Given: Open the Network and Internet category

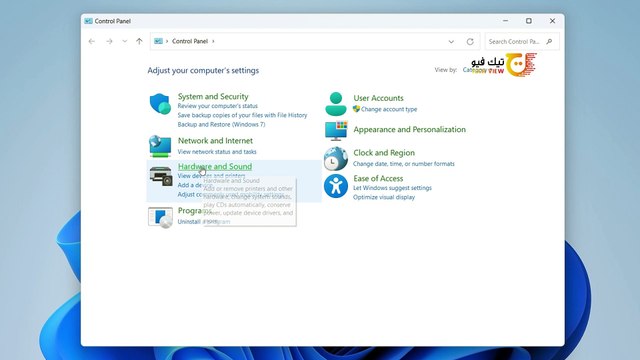Looking at the screenshot, I should click(215, 141).
